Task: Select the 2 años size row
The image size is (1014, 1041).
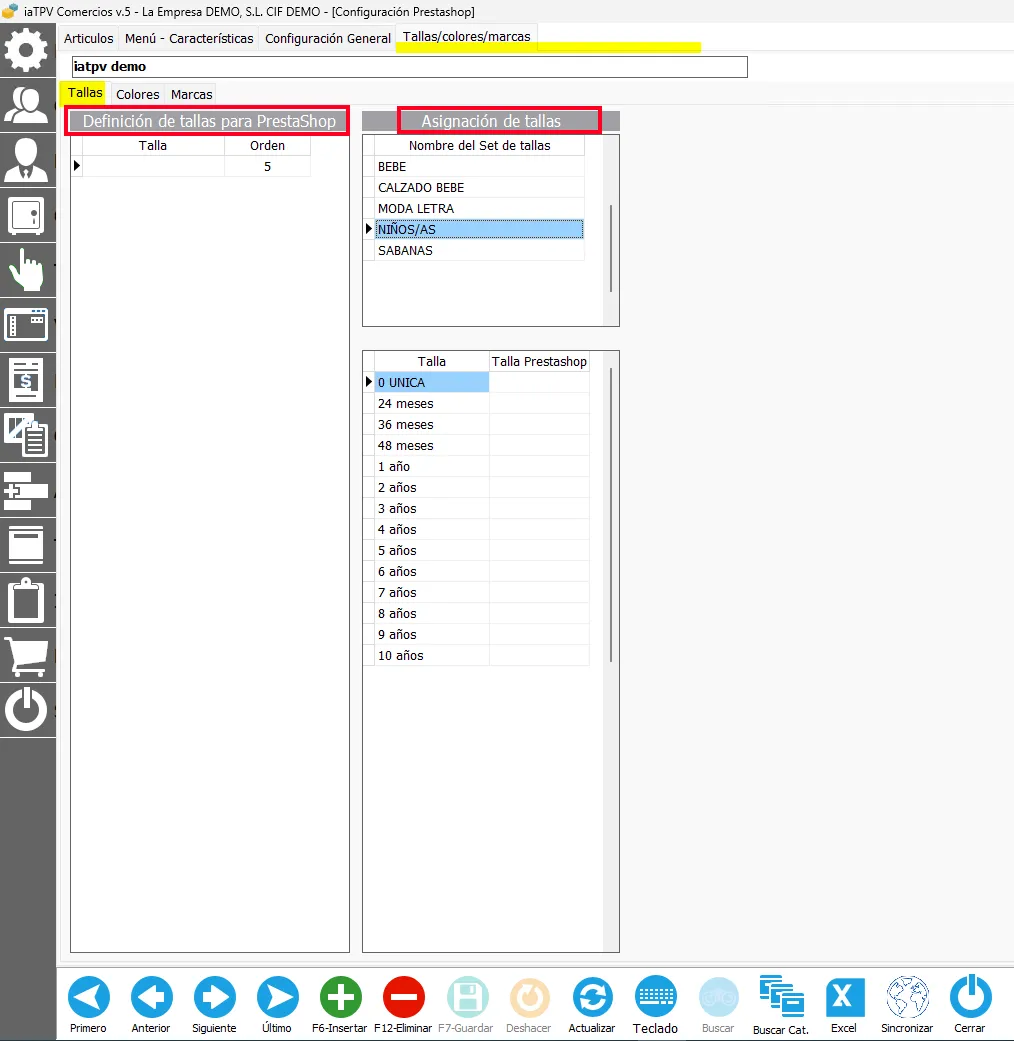Action: (432, 487)
